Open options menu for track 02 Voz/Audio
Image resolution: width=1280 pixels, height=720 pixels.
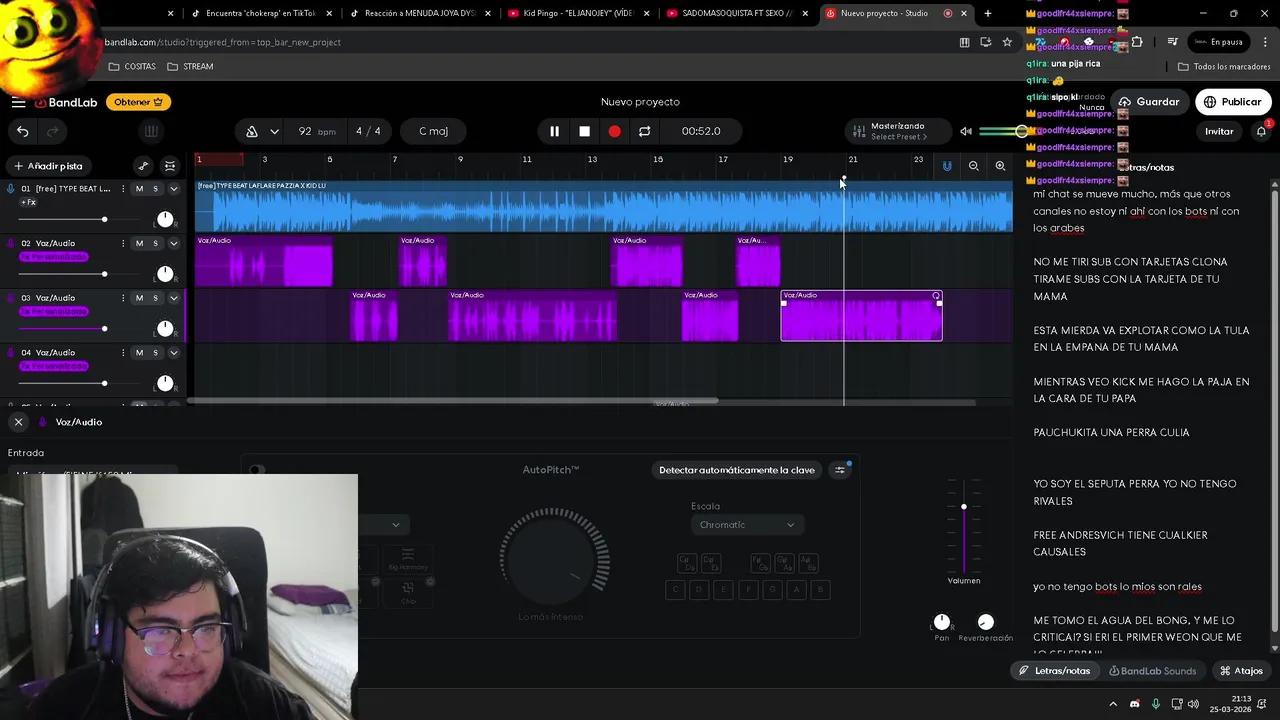tap(123, 243)
